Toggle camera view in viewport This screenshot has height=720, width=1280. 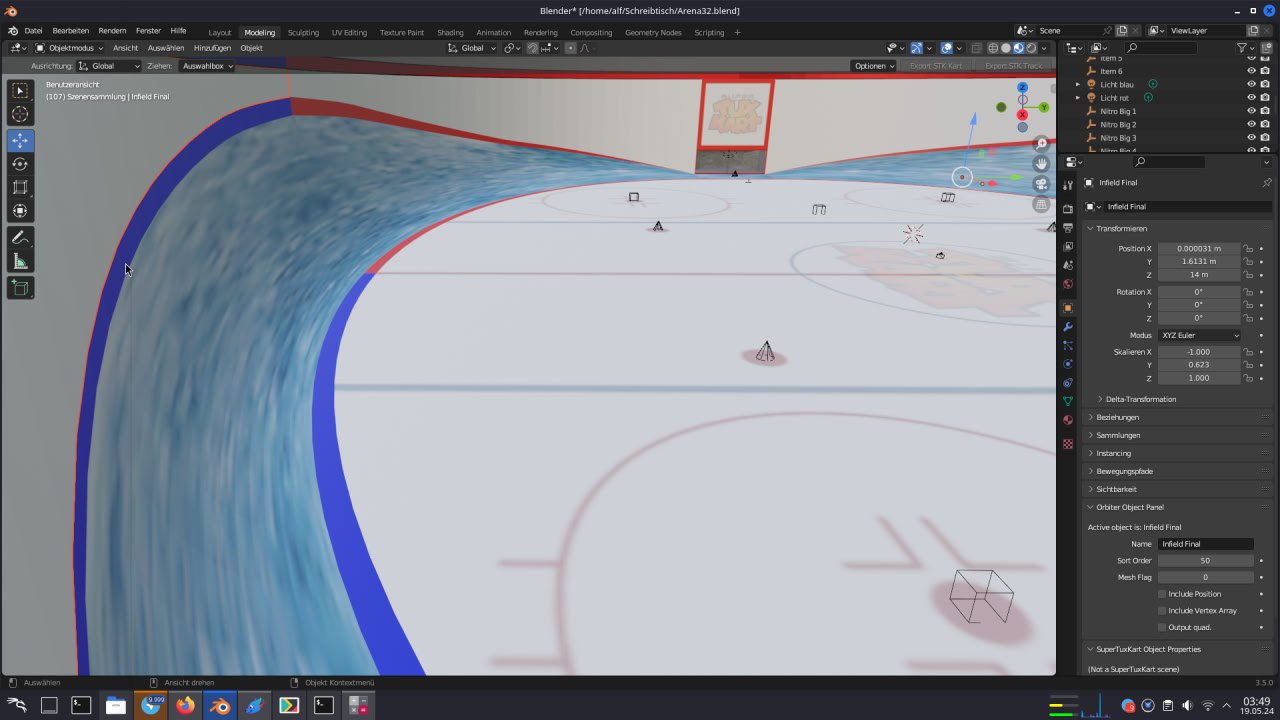pos(1041,184)
